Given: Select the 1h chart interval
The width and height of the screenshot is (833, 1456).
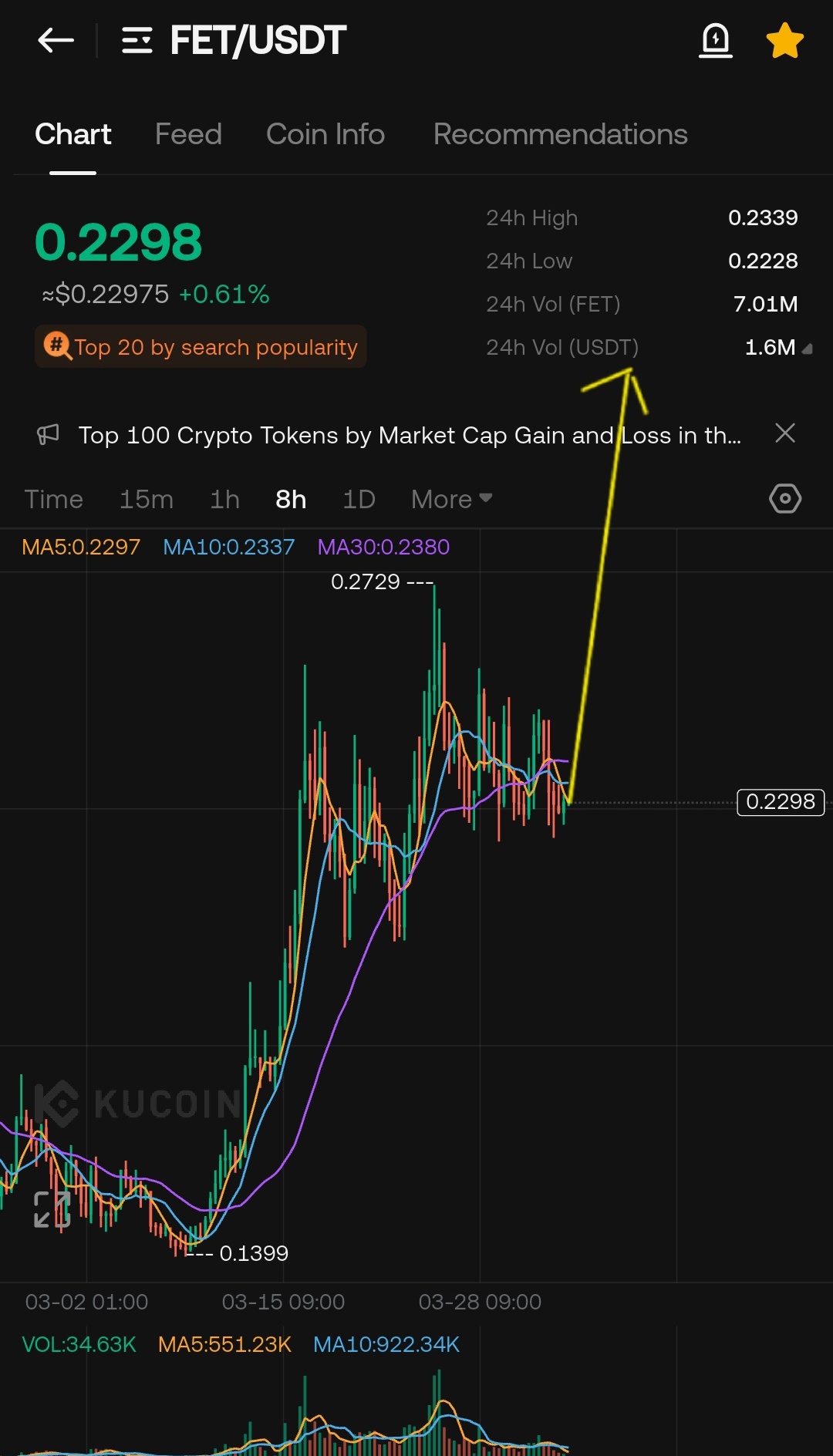Looking at the screenshot, I should point(224,499).
